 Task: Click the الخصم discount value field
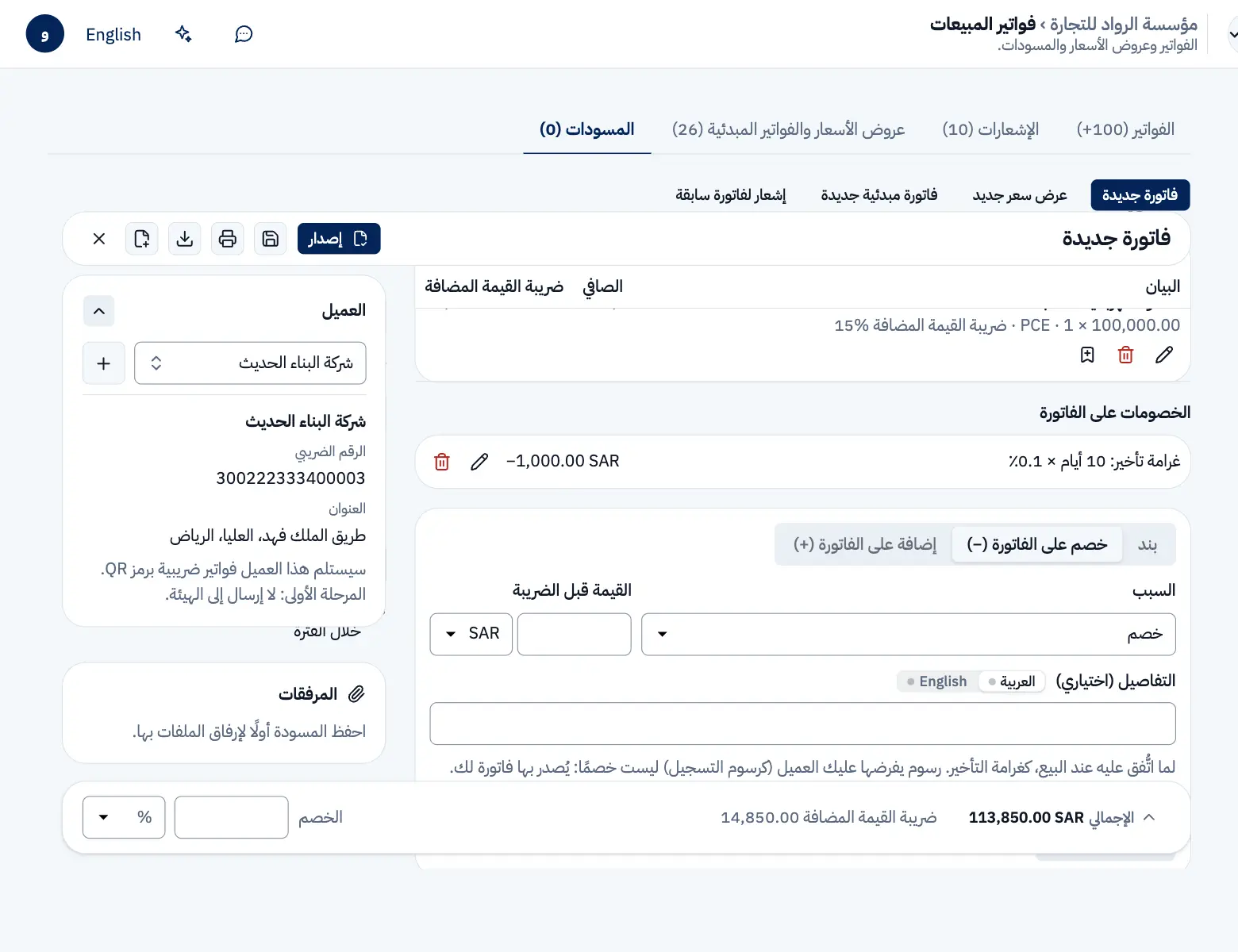pos(231,817)
